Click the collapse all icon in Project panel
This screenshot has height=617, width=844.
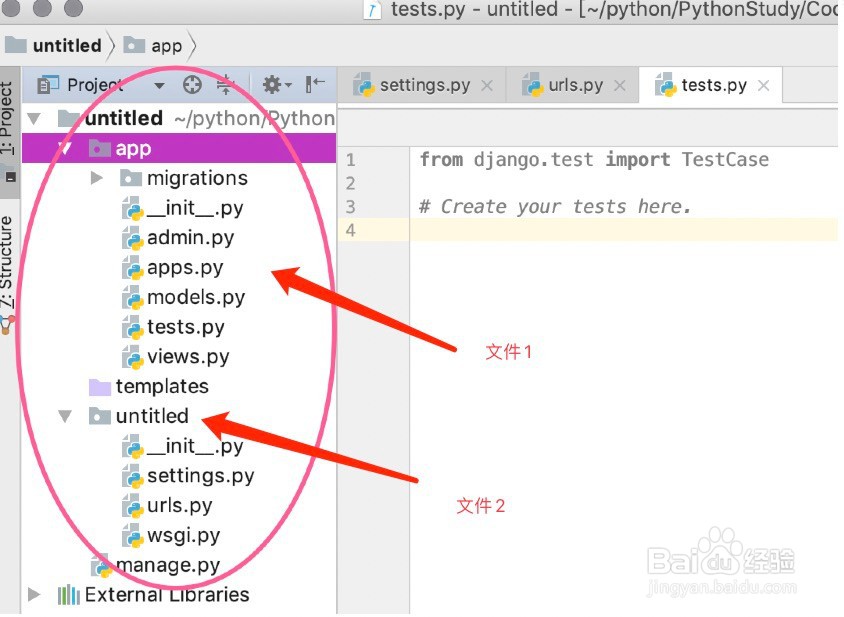pyautogui.click(x=224, y=85)
